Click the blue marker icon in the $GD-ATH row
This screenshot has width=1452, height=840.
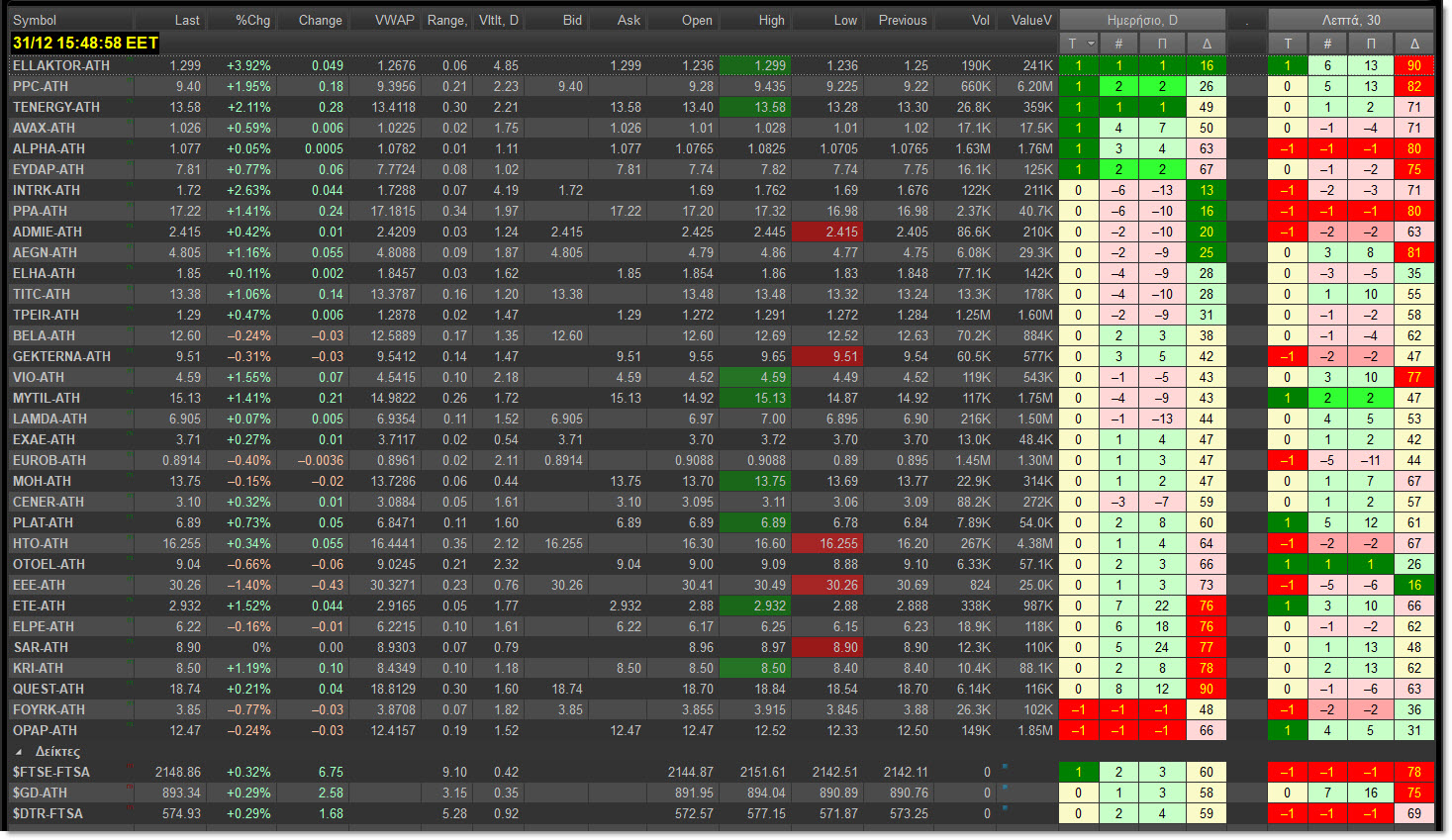click(x=1005, y=787)
